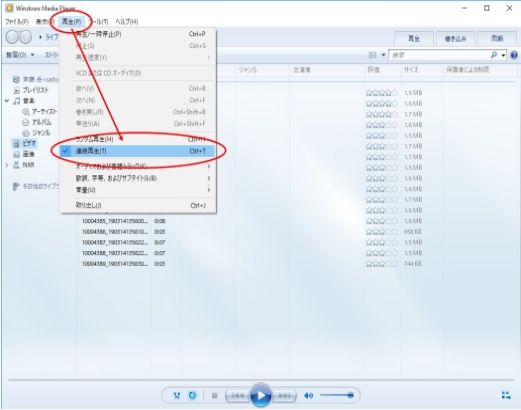This screenshot has width=521, height=410.
Task: Select file row 10004386_190314135610
Action: coord(115,232)
